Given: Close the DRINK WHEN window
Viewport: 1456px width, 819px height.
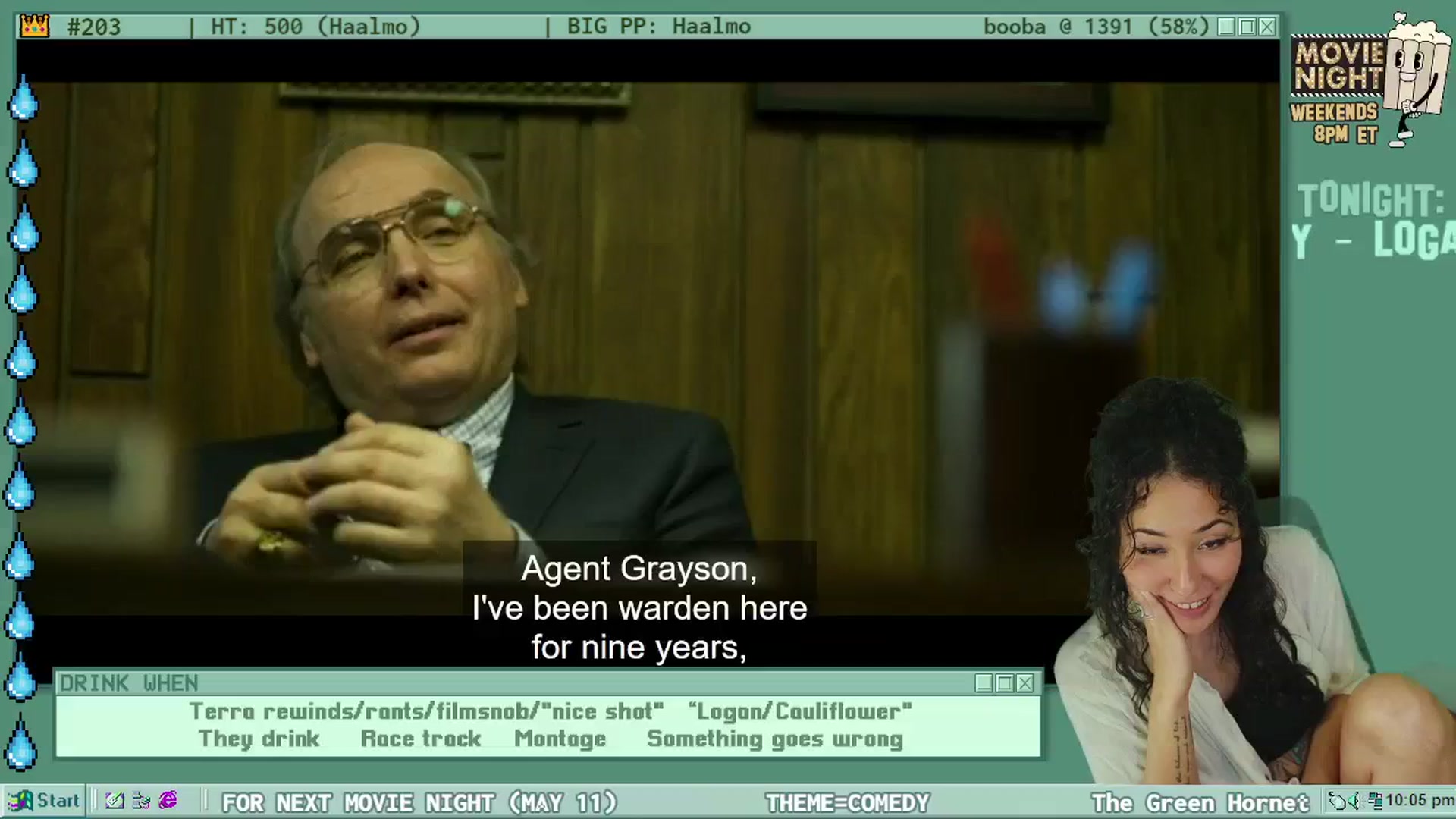Looking at the screenshot, I should pos(1025,683).
